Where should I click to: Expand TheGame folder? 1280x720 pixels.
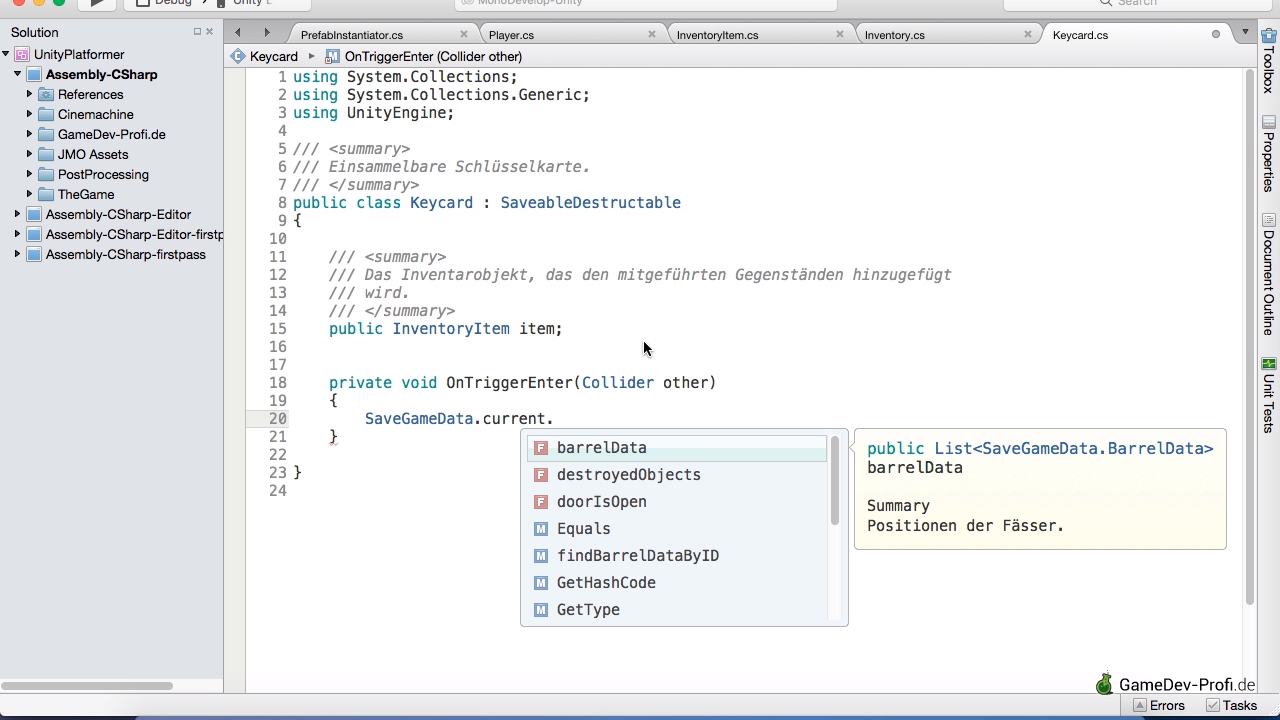pos(30,194)
